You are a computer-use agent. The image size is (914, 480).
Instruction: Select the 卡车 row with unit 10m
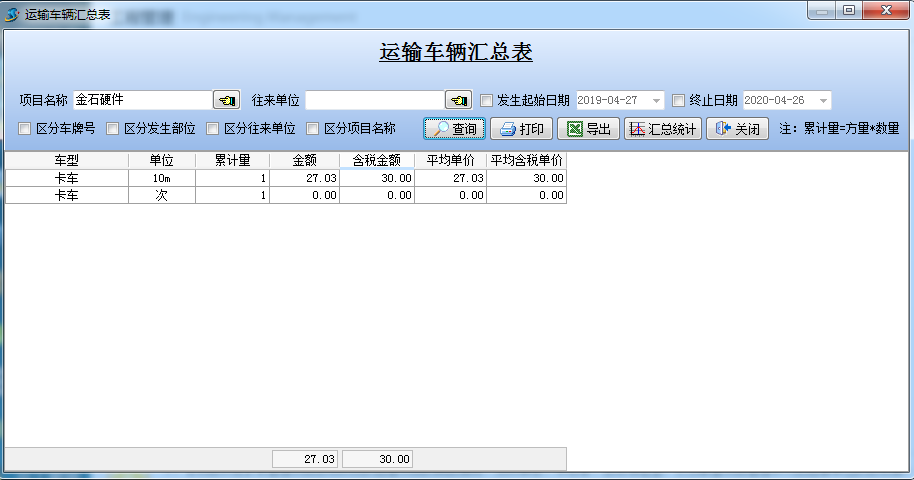[66, 178]
